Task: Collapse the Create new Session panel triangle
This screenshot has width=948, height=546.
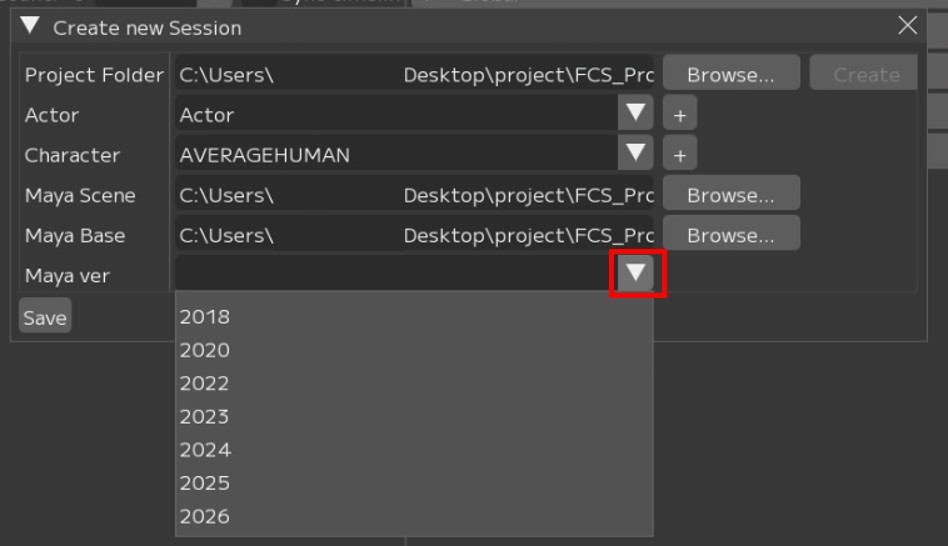Action: [x=30, y=27]
